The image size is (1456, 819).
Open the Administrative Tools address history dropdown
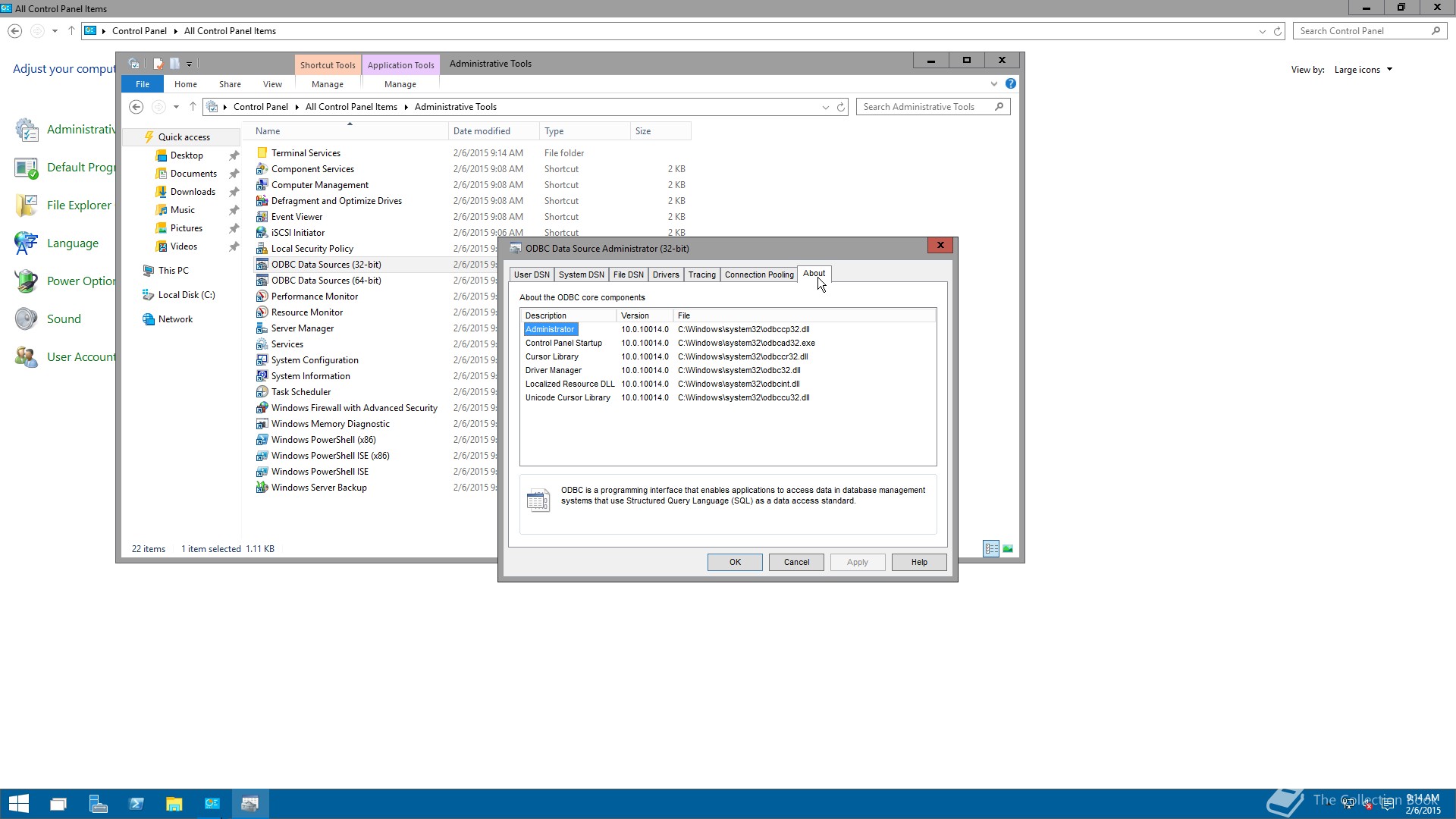pyautogui.click(x=825, y=107)
